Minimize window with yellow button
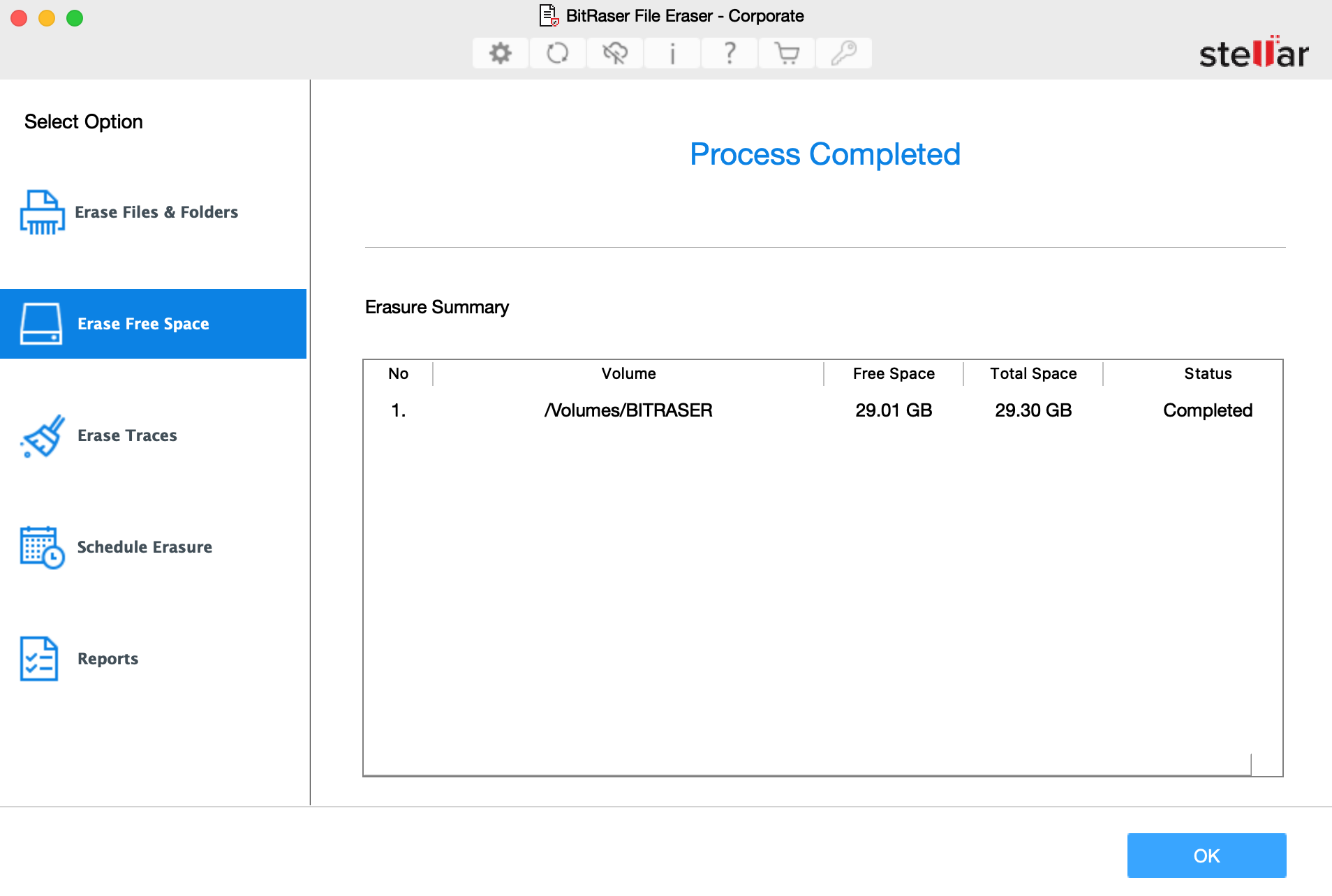1332x896 pixels. click(x=47, y=18)
